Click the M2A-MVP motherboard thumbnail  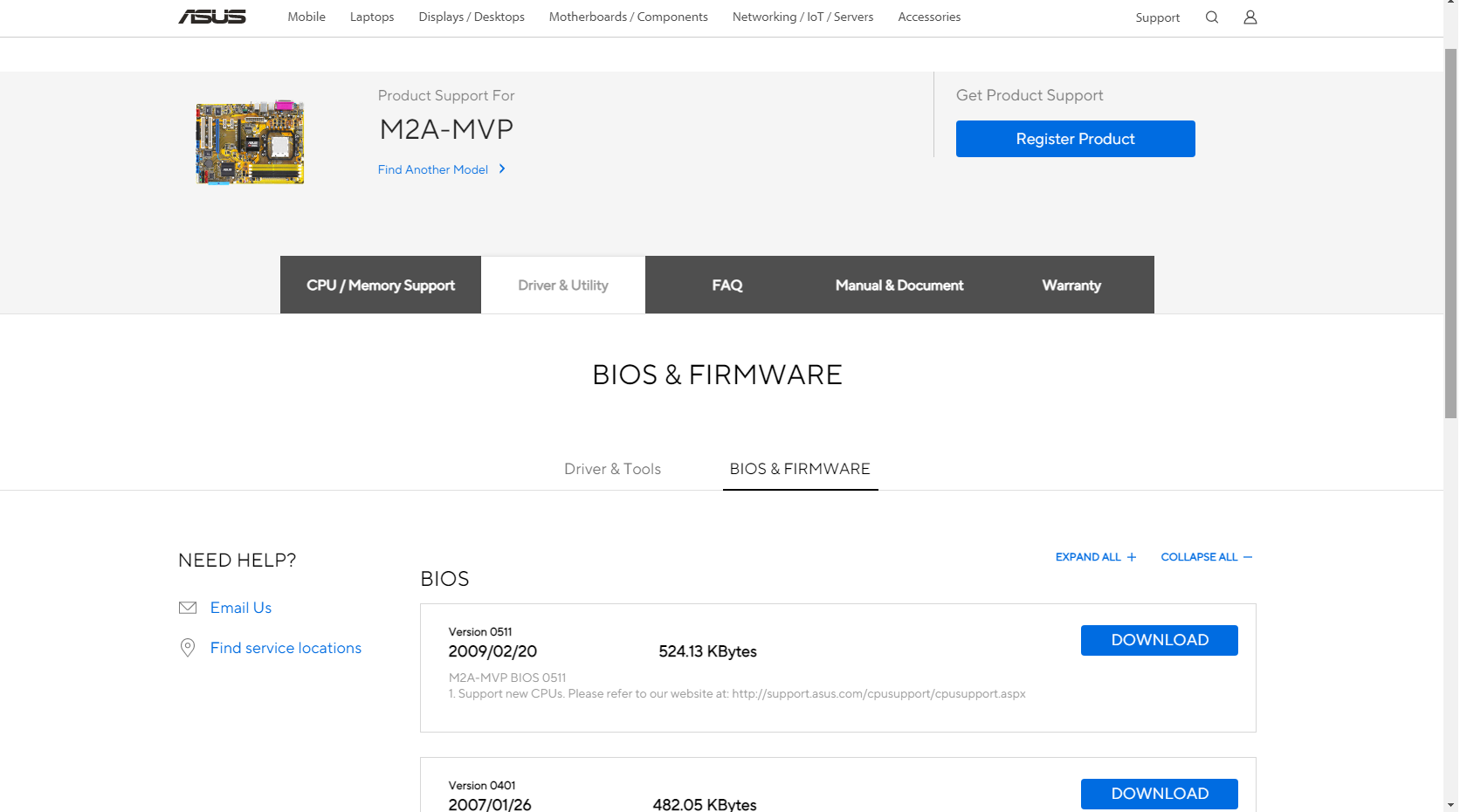(250, 142)
